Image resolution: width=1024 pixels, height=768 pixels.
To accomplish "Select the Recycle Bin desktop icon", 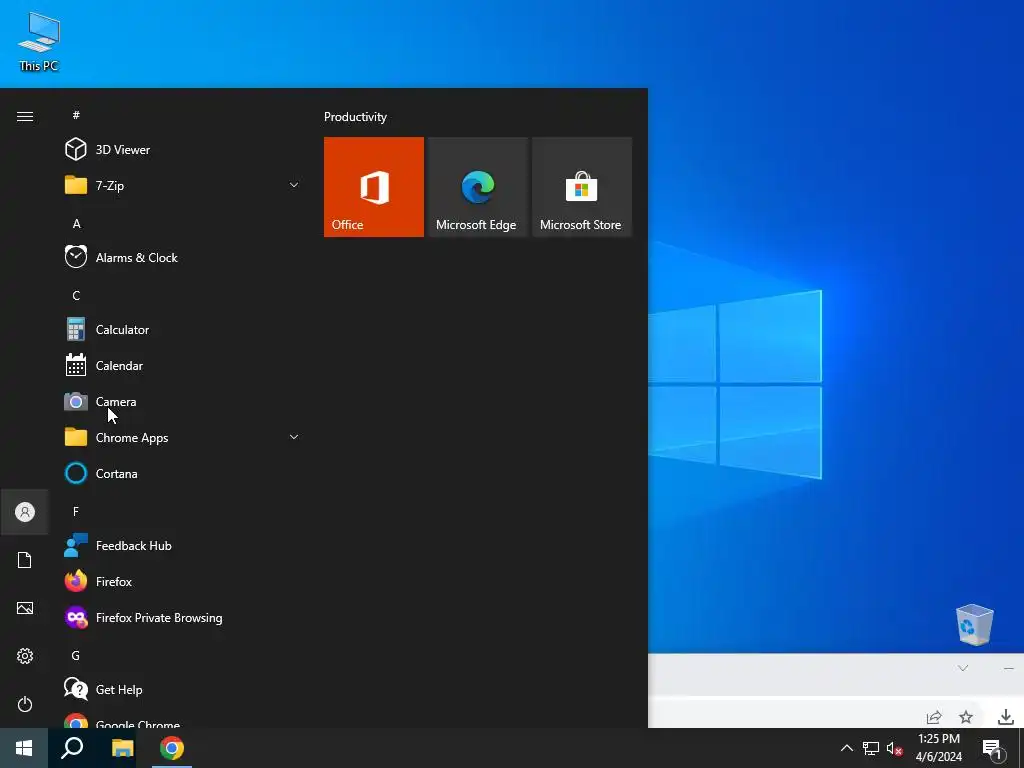I will coord(974,624).
